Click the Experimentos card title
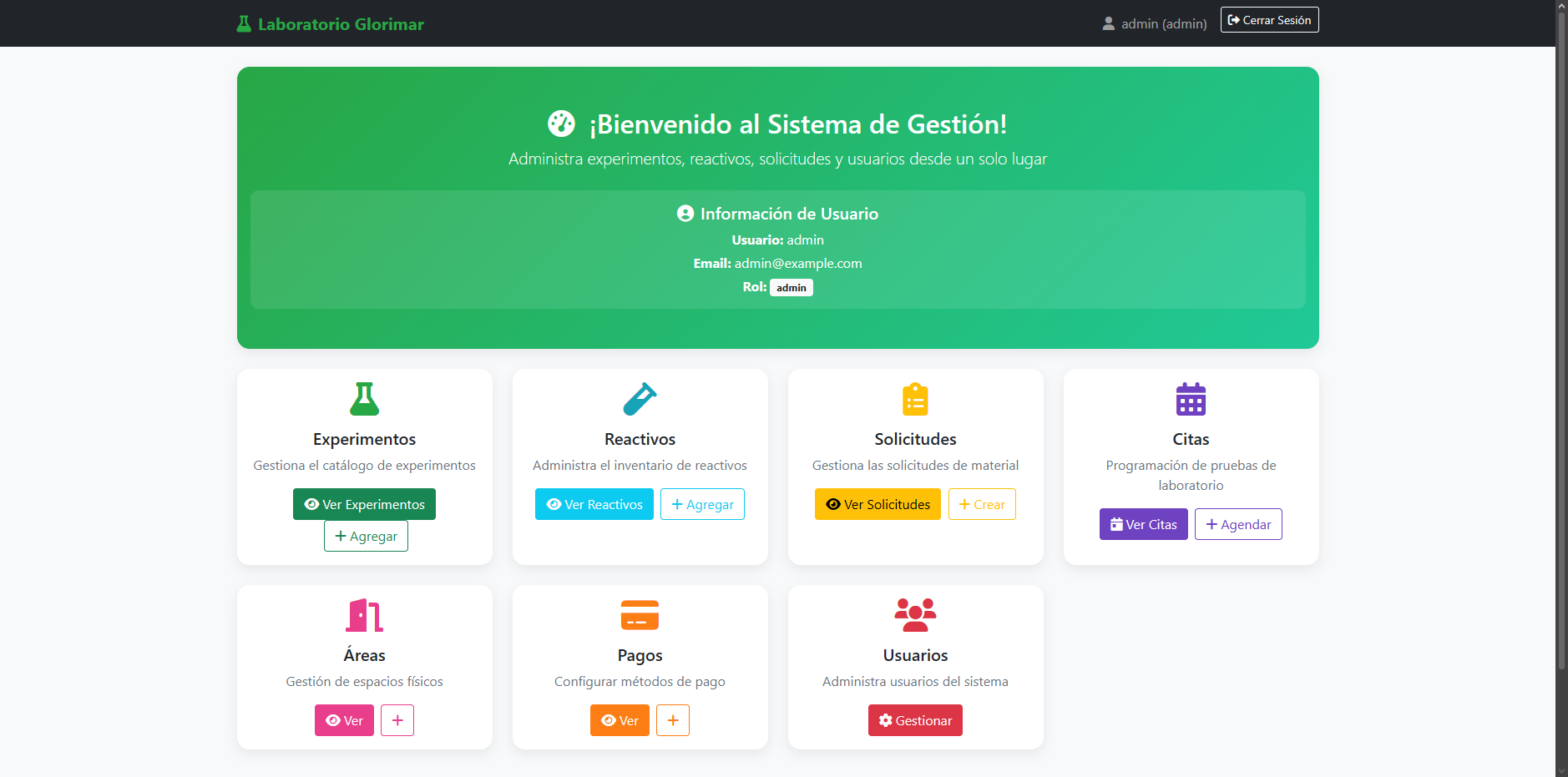Screen dimensions: 1568x777 365,439
